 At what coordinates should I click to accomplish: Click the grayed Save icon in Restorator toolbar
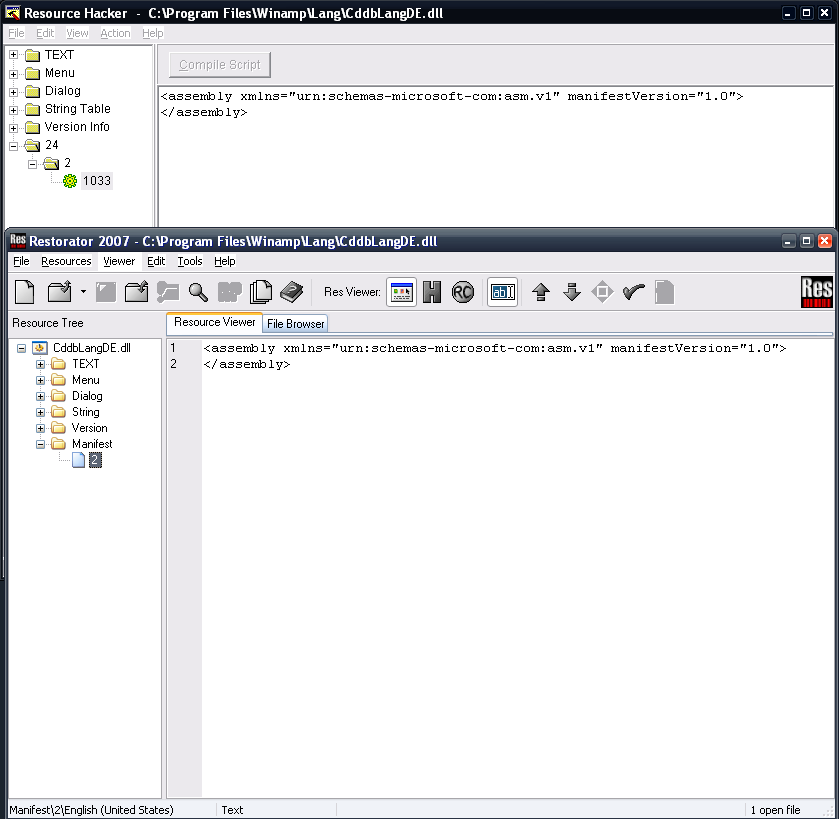[105, 292]
